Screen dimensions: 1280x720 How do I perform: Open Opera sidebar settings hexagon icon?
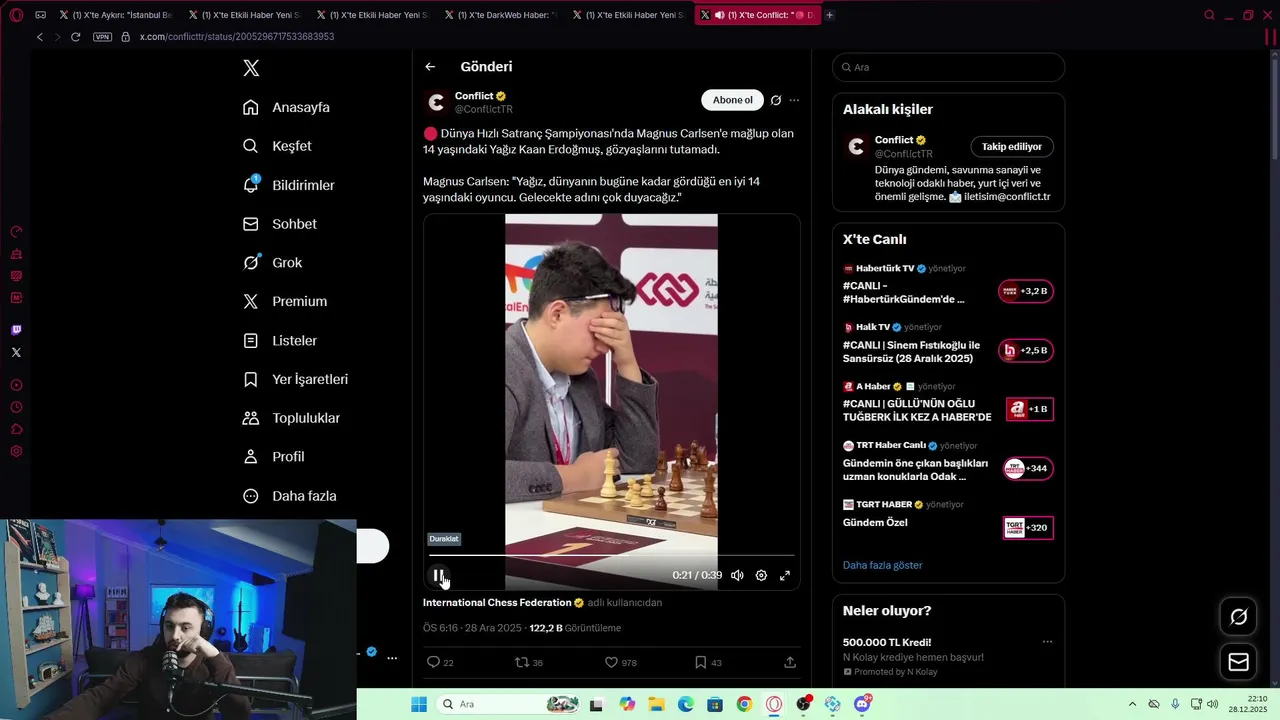[16, 451]
